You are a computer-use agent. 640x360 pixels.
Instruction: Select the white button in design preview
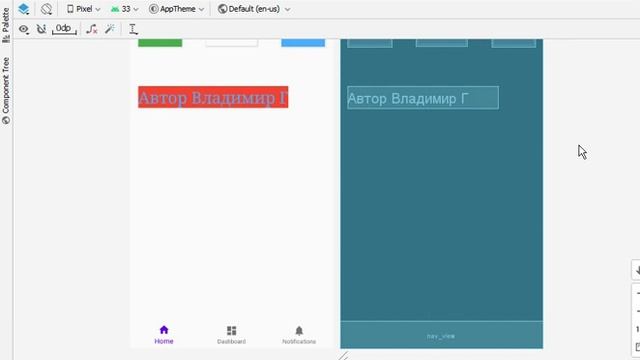(x=231, y=43)
